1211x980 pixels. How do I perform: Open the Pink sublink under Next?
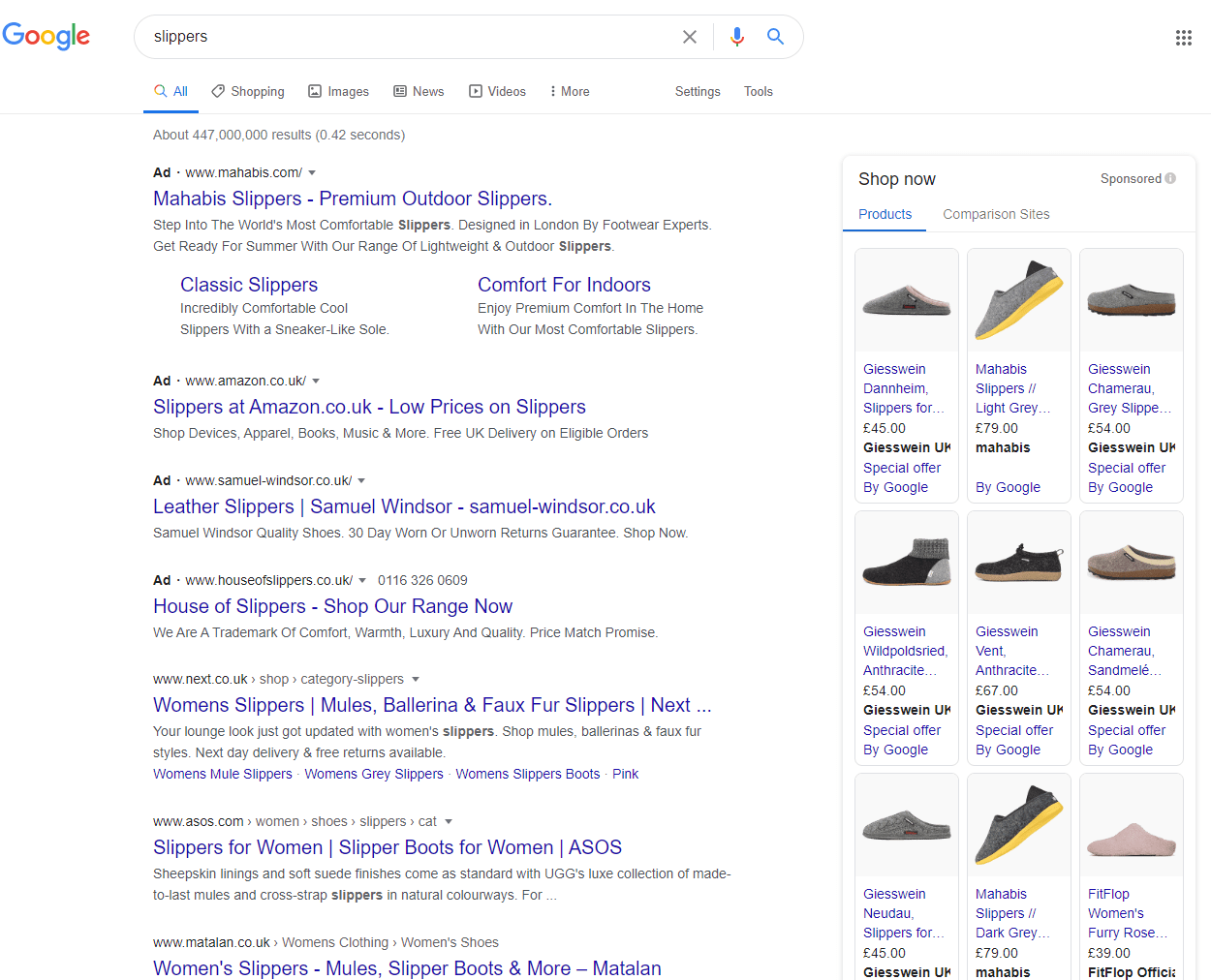pos(626,774)
